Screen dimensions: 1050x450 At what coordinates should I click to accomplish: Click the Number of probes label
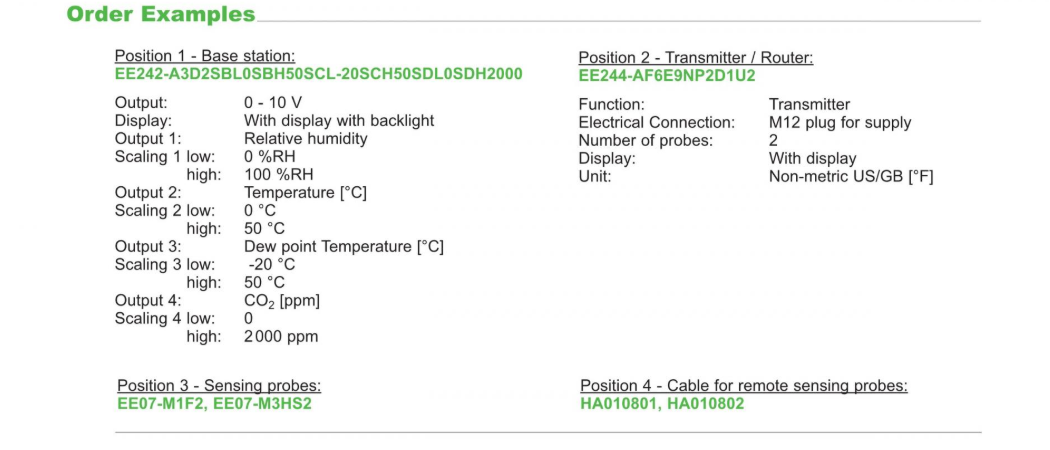(x=645, y=141)
